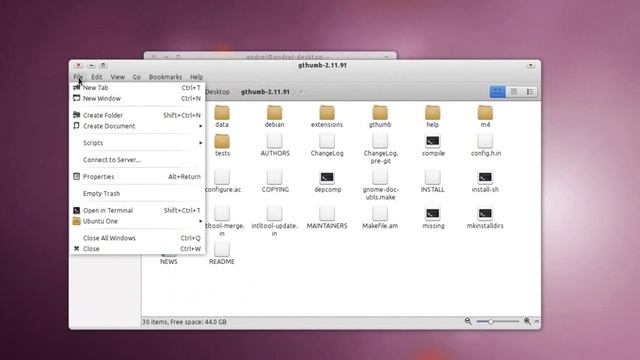Open the data folder icon
Viewport: 640px width, 360px height.
point(222,112)
